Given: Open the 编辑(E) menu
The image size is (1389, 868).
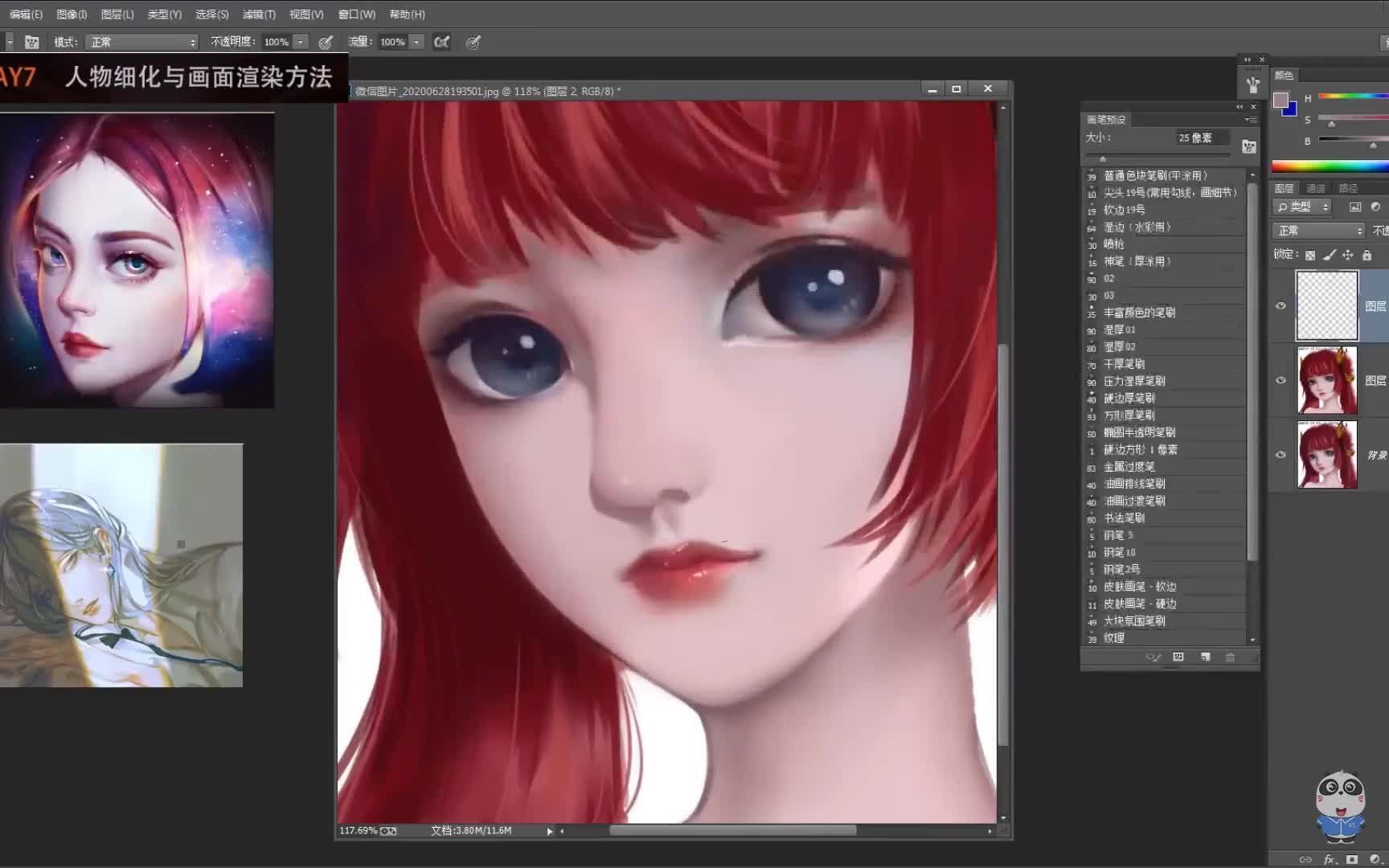Looking at the screenshot, I should (x=26, y=14).
